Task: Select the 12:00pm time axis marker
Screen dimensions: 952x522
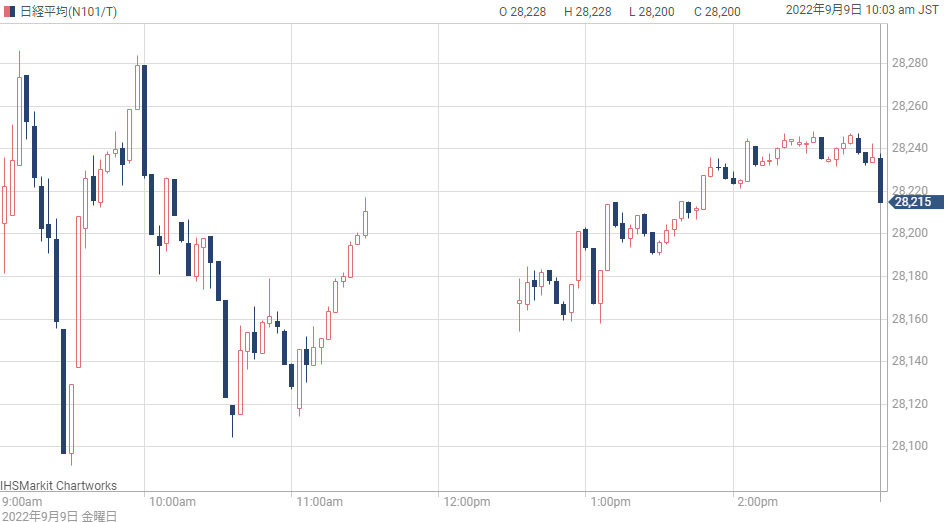Action: (x=466, y=501)
